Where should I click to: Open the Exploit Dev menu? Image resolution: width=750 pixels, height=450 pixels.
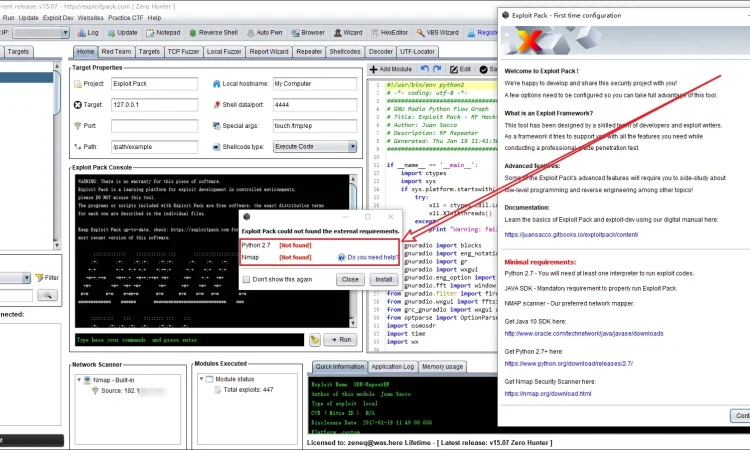58,18
